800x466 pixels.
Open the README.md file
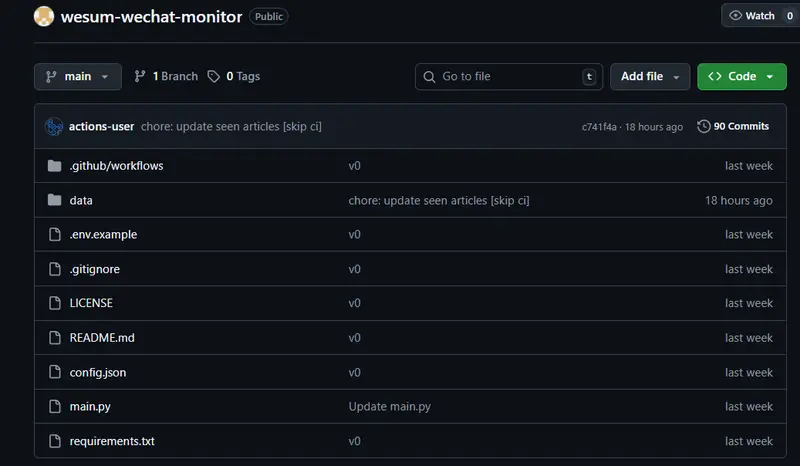click(102, 338)
